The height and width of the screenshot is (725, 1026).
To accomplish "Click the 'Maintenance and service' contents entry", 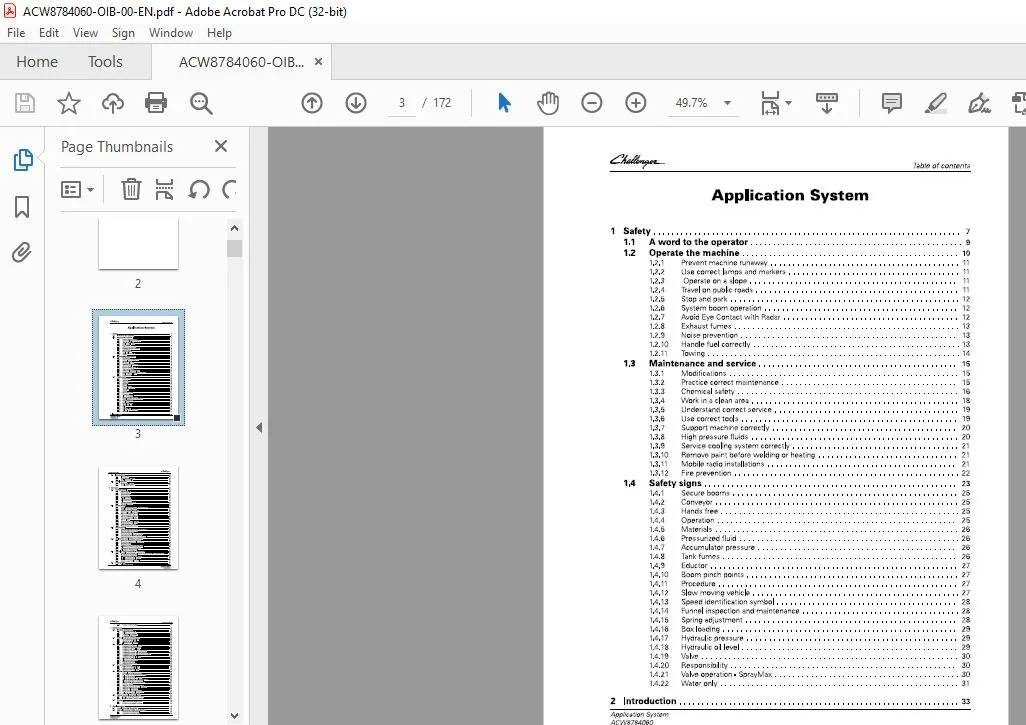I will coord(796,364).
